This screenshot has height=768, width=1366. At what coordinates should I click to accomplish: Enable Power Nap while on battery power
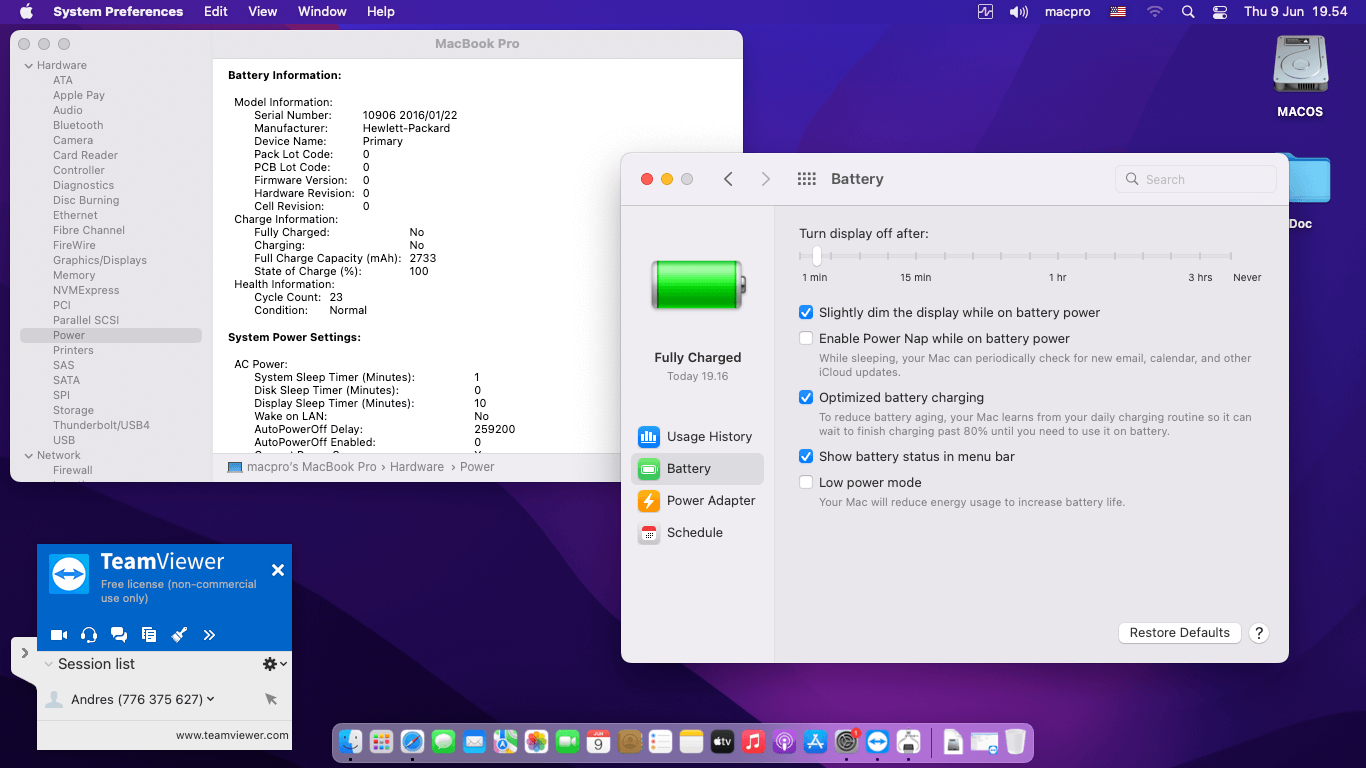(x=806, y=338)
